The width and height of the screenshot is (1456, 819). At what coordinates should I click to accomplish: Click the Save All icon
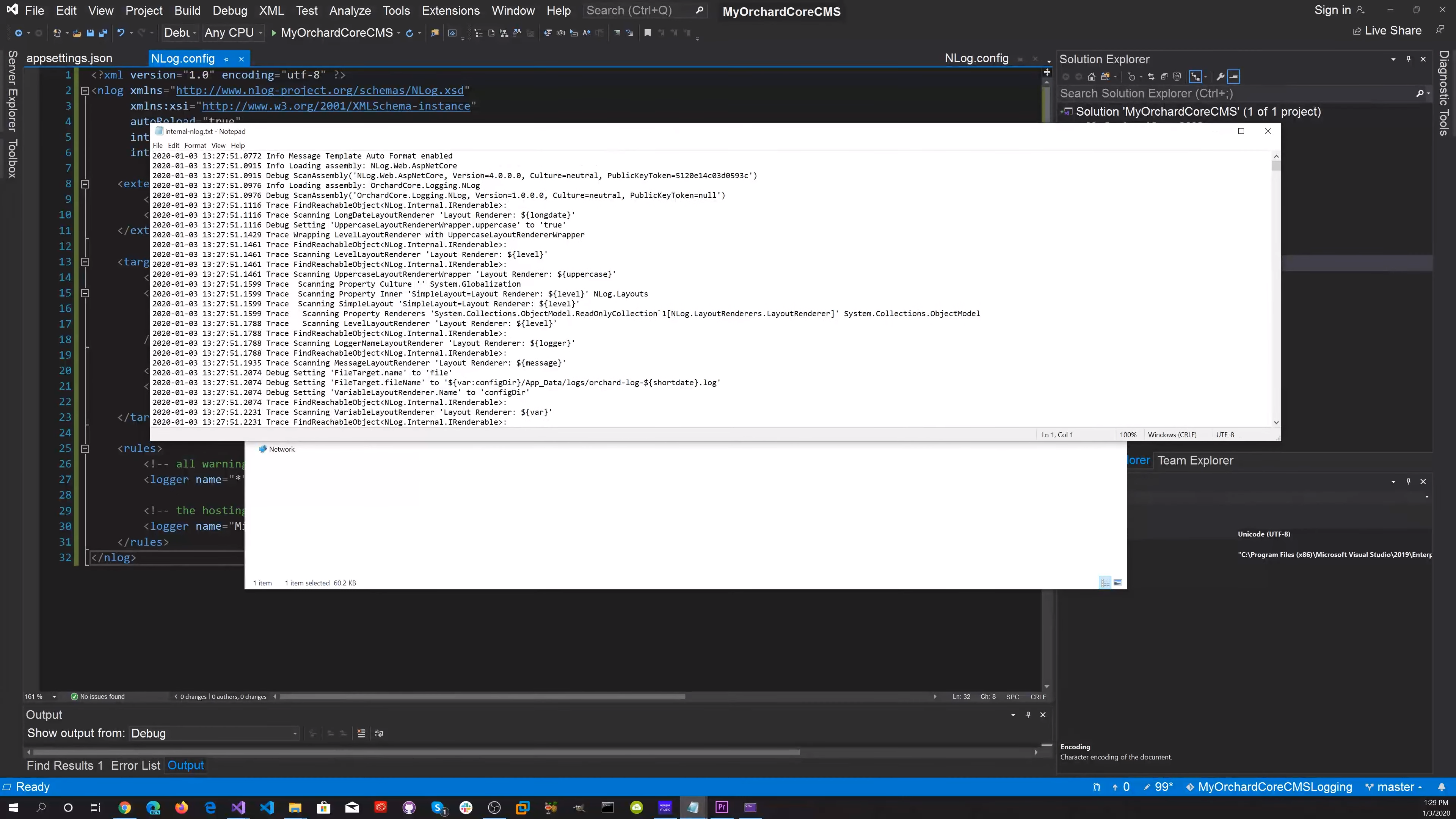tap(103, 33)
